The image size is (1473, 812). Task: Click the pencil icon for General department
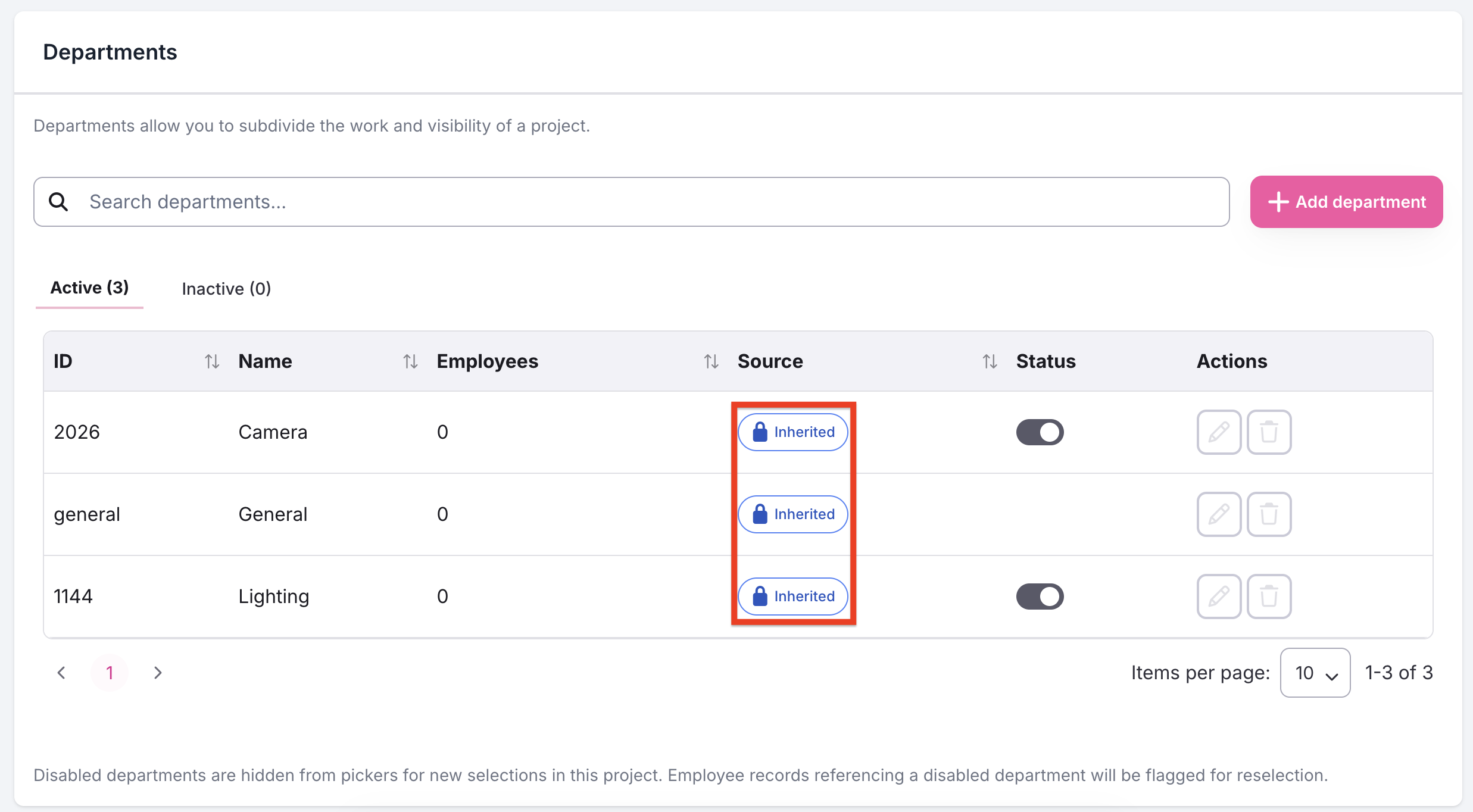click(1219, 514)
